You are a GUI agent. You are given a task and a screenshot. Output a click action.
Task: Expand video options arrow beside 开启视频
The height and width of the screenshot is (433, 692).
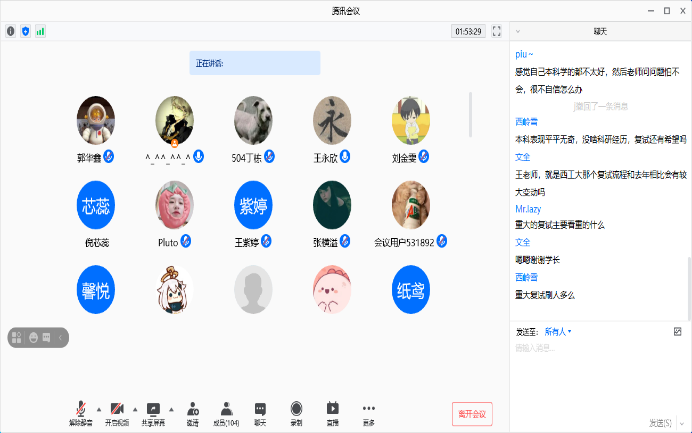tap(134, 409)
